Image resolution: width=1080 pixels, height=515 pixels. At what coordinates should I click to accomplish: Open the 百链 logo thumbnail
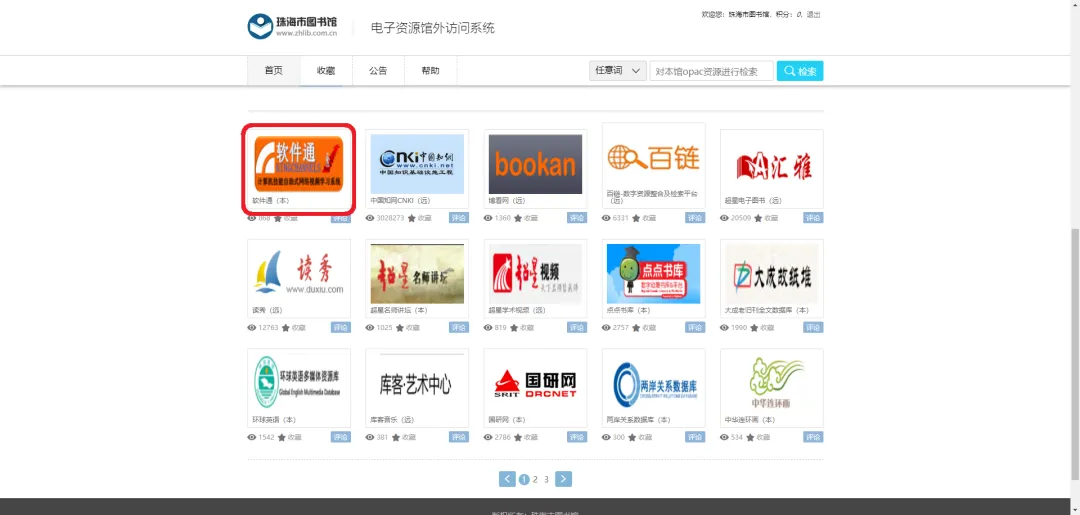[654, 157]
